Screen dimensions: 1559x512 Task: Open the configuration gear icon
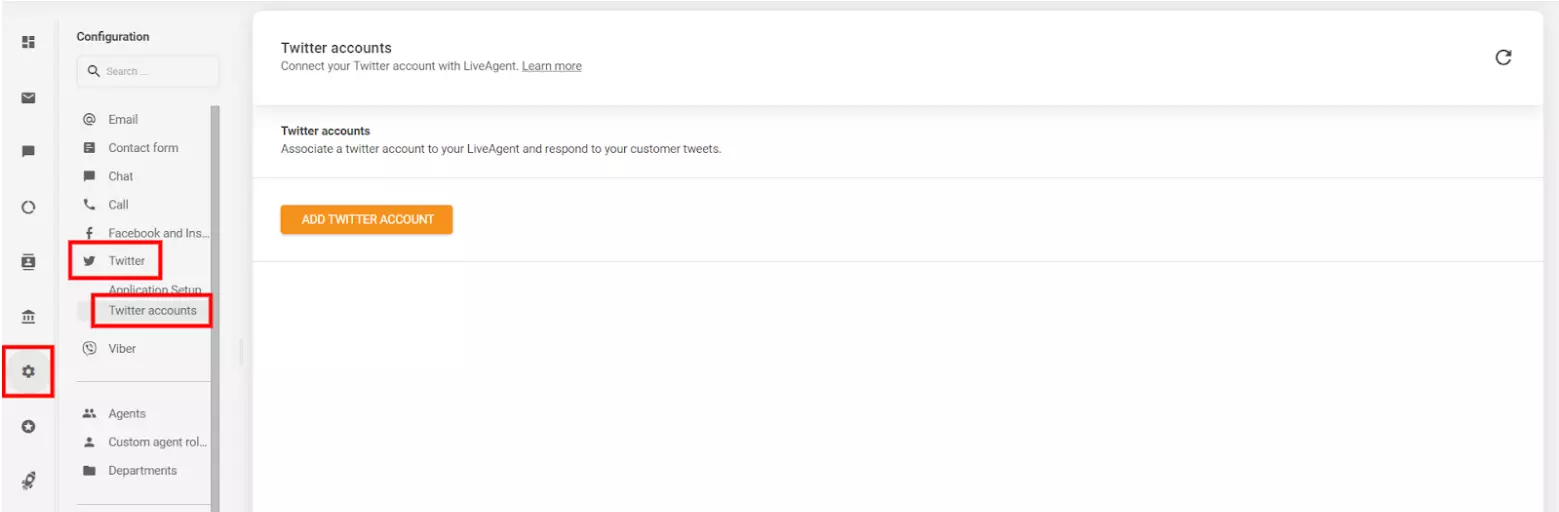28,372
